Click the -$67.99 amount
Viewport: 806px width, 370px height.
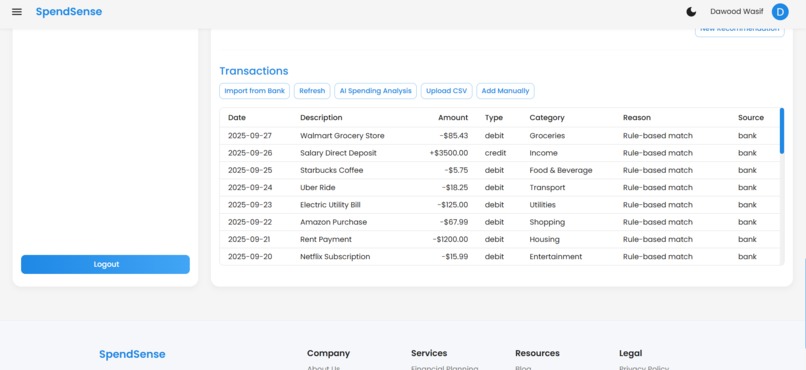point(454,222)
